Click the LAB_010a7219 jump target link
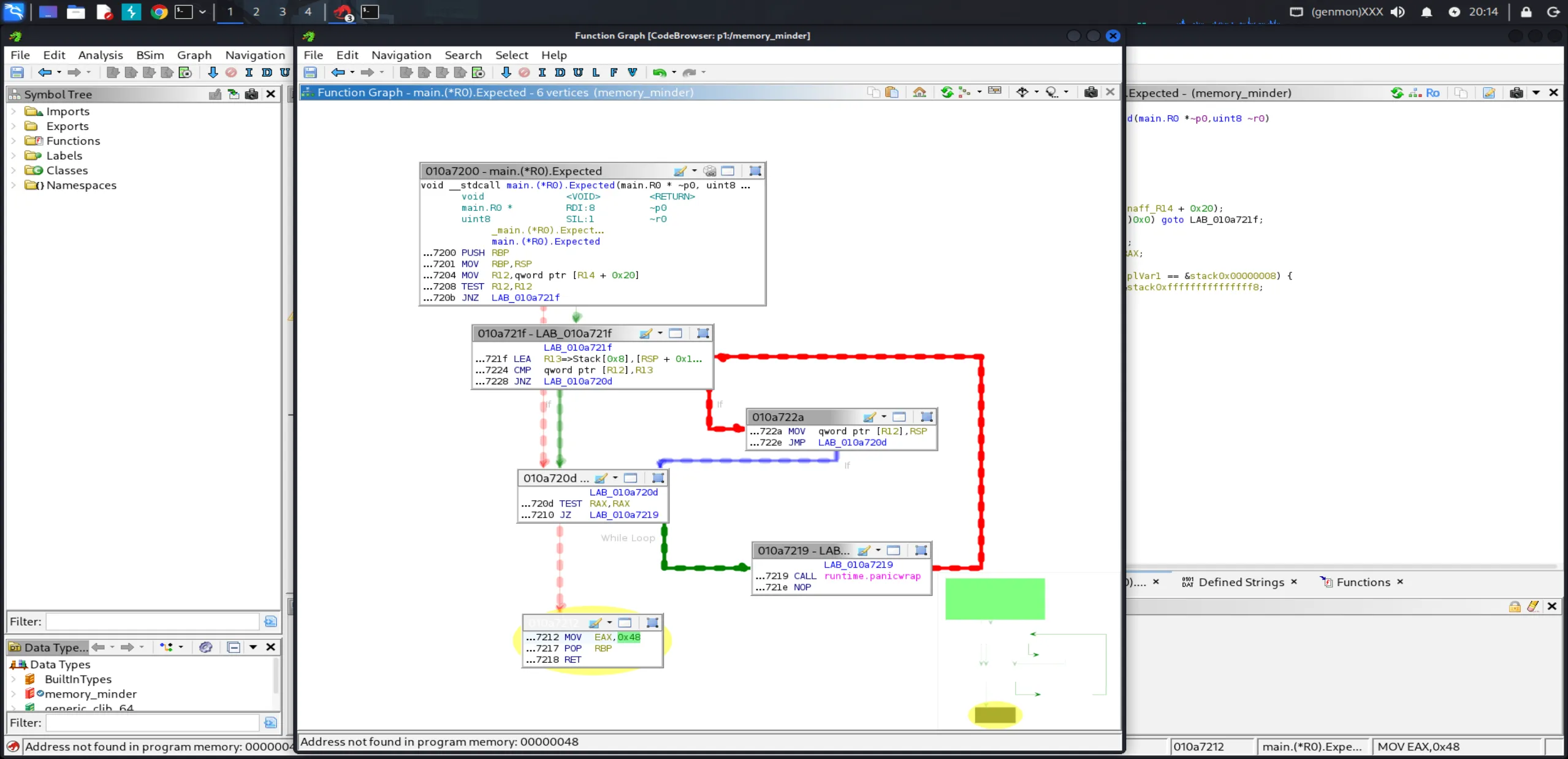The width and height of the screenshot is (1568, 759). point(623,515)
